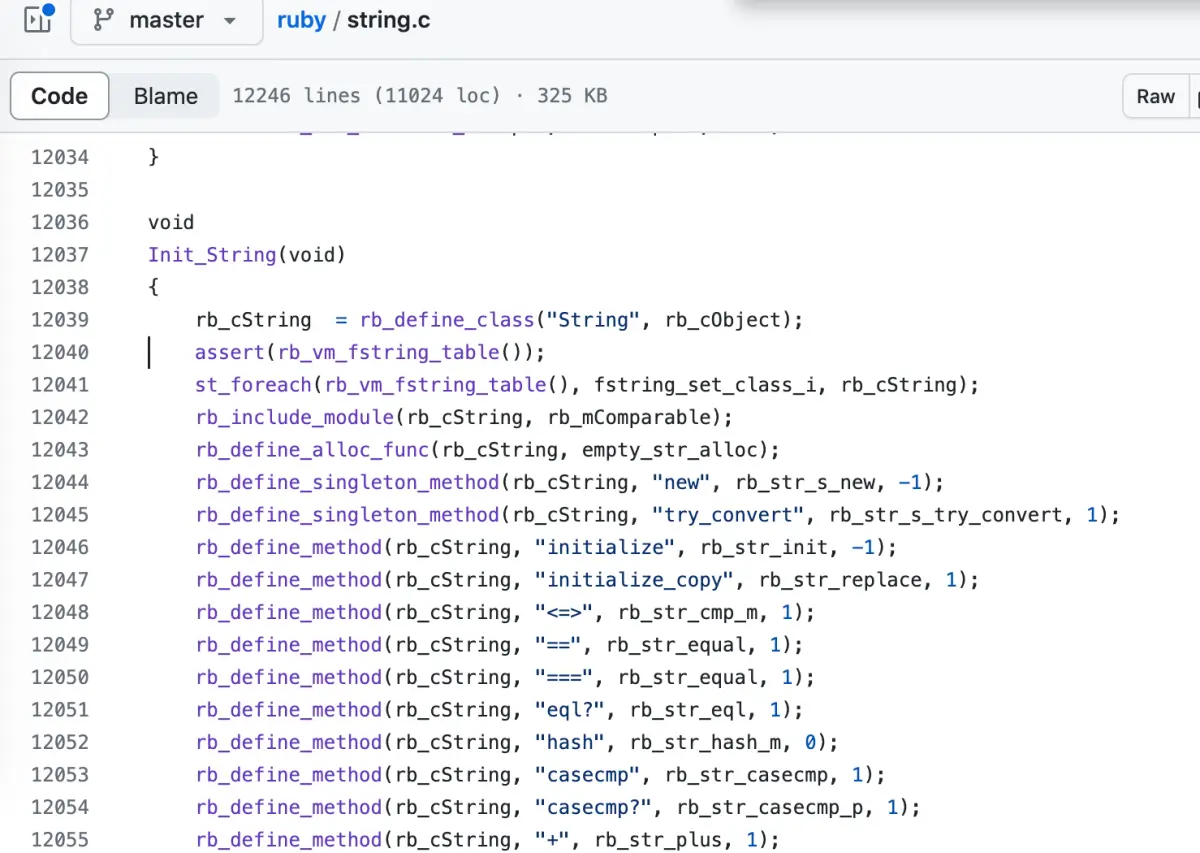The width and height of the screenshot is (1200, 853).
Task: Click the "eql?" string literal
Action: click(570, 710)
